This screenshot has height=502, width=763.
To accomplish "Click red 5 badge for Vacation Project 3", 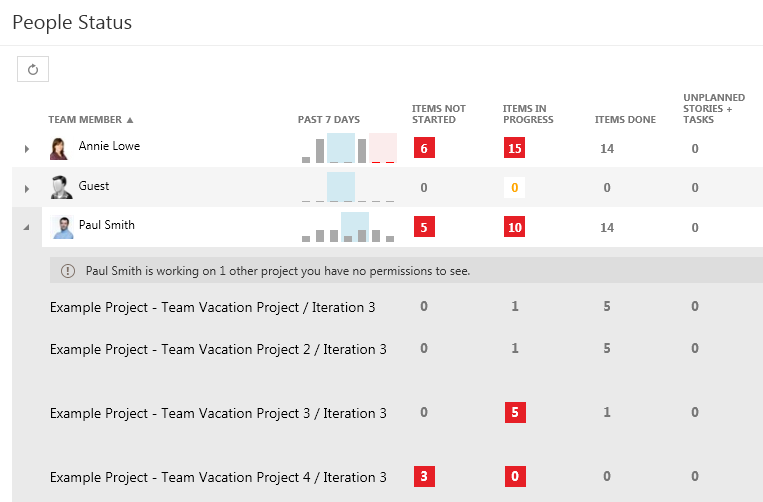I will tap(515, 412).
